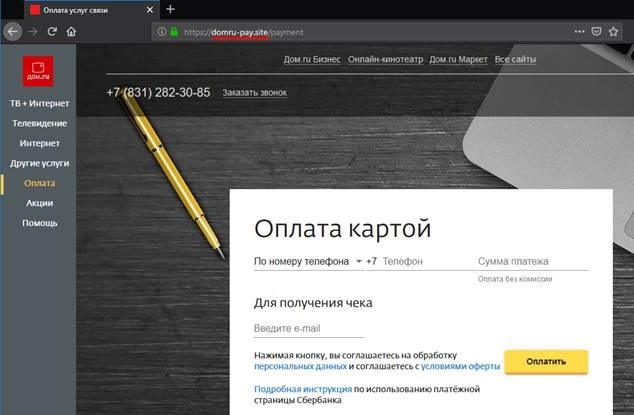
Task: Click the address bar URL domru-pay.site
Action: [x=243, y=32]
